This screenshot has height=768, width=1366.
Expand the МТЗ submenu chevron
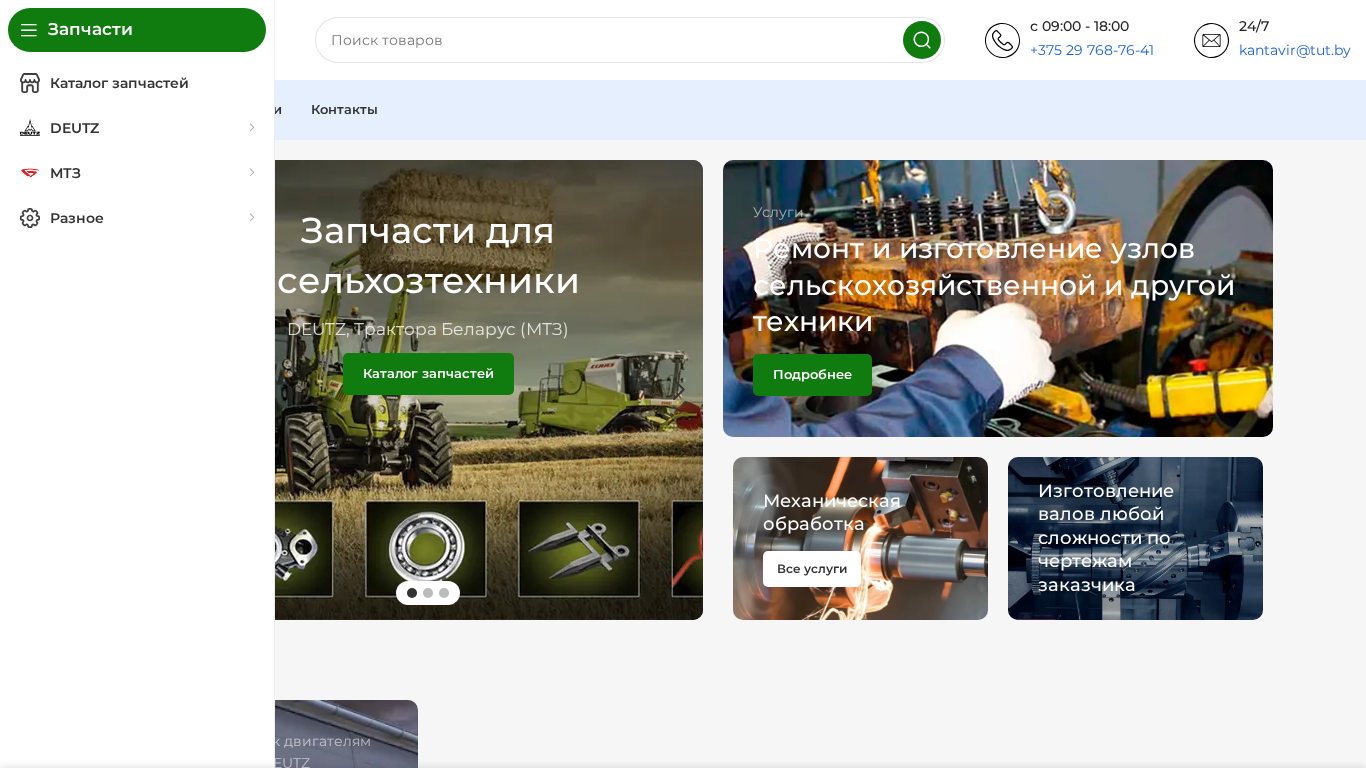click(252, 173)
